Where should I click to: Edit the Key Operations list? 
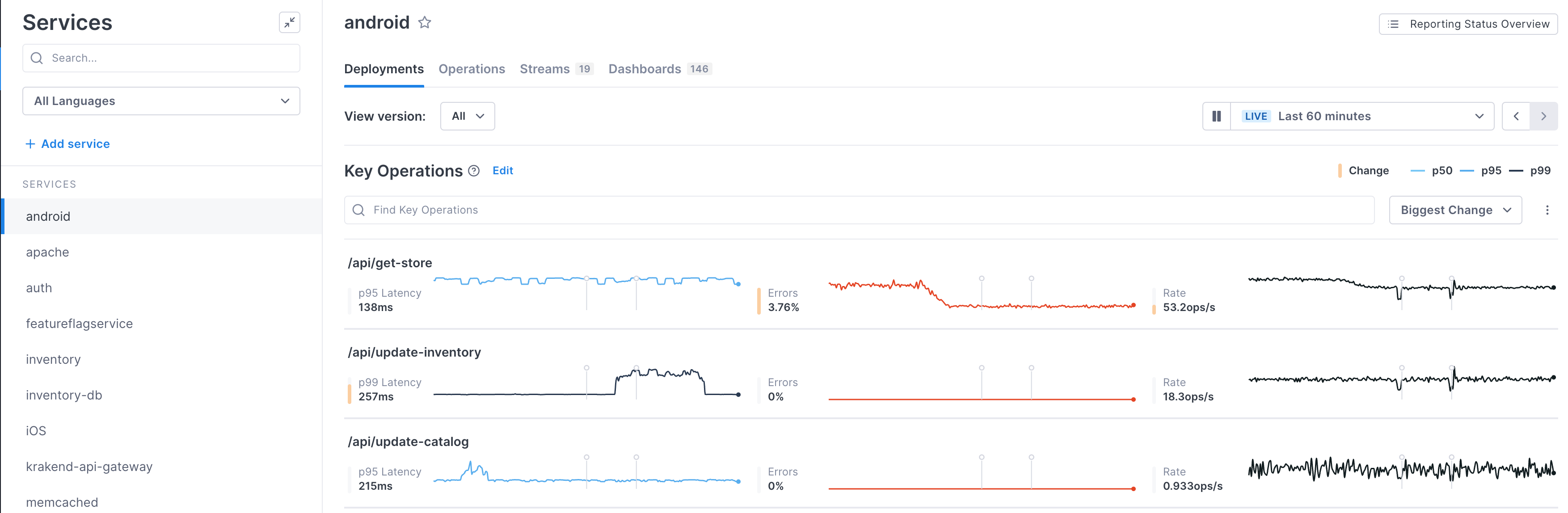[503, 171]
